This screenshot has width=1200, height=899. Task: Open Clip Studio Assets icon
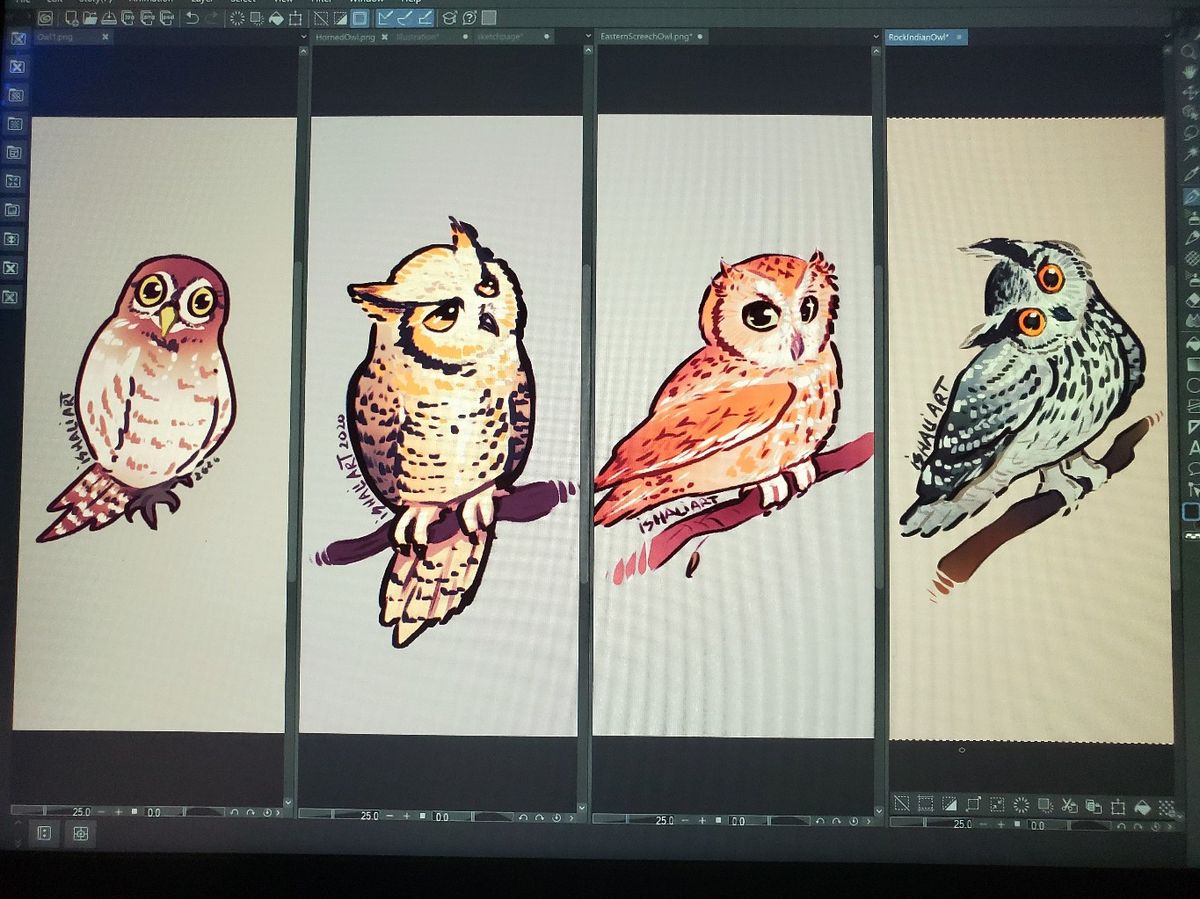(449, 19)
